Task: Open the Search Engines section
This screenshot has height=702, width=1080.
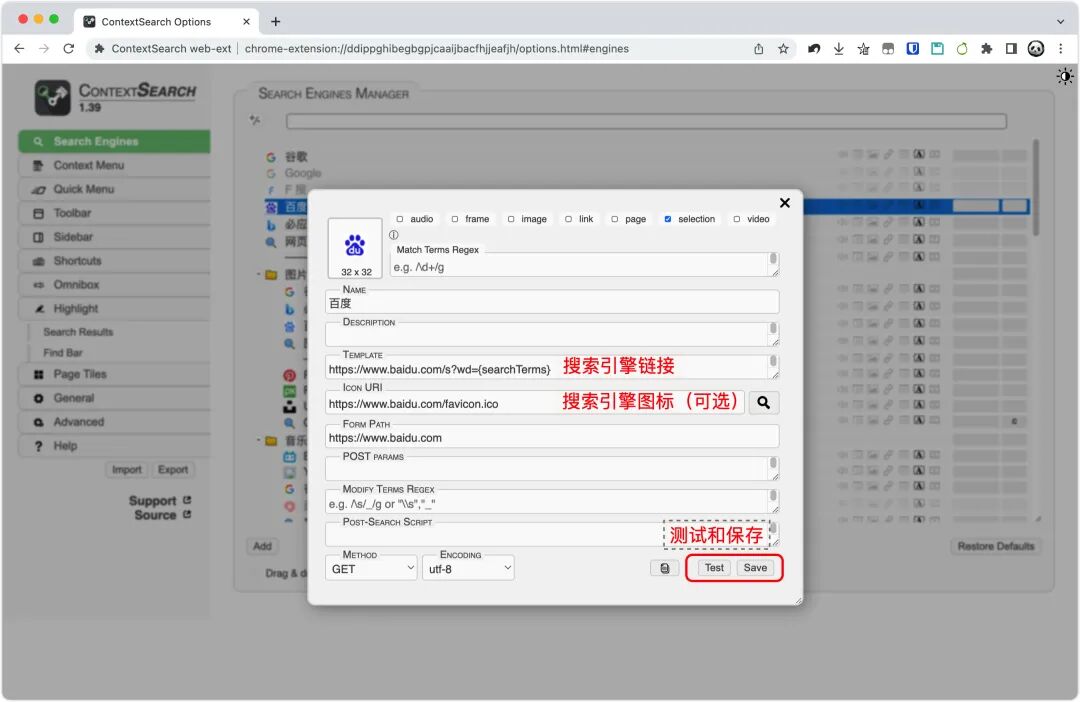Action: click(x=114, y=141)
